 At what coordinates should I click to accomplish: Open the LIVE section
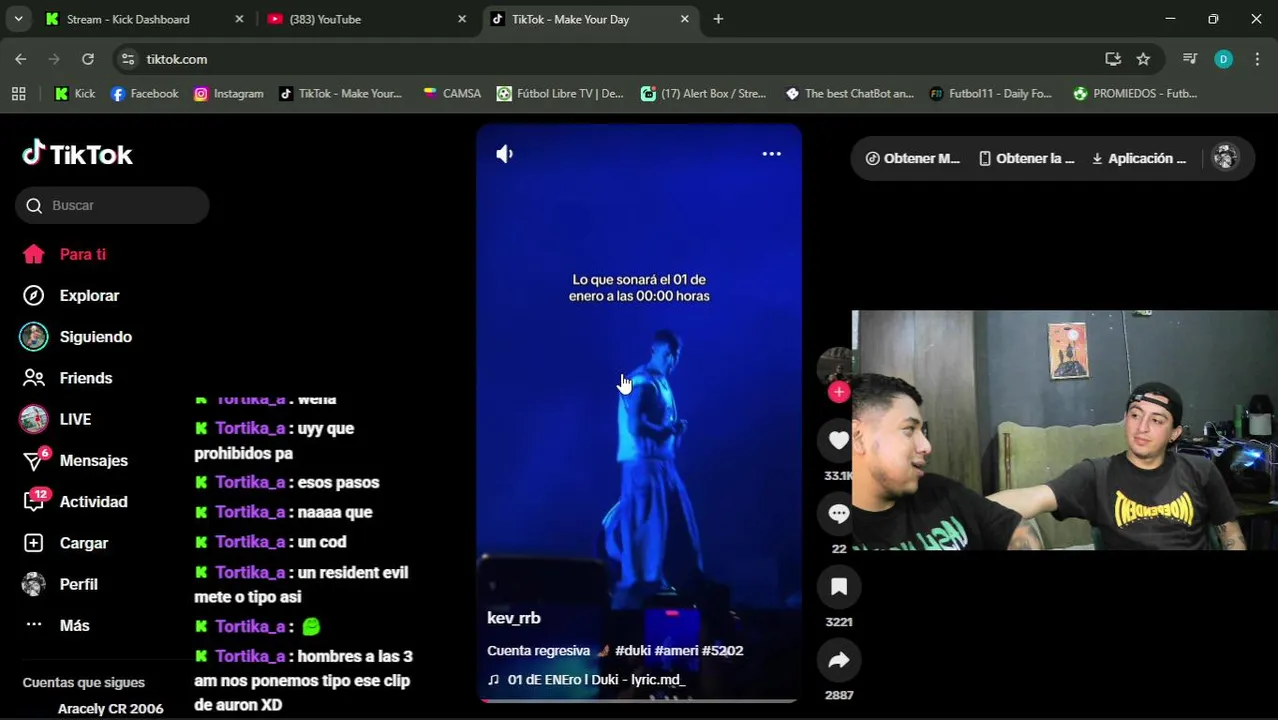(57, 419)
